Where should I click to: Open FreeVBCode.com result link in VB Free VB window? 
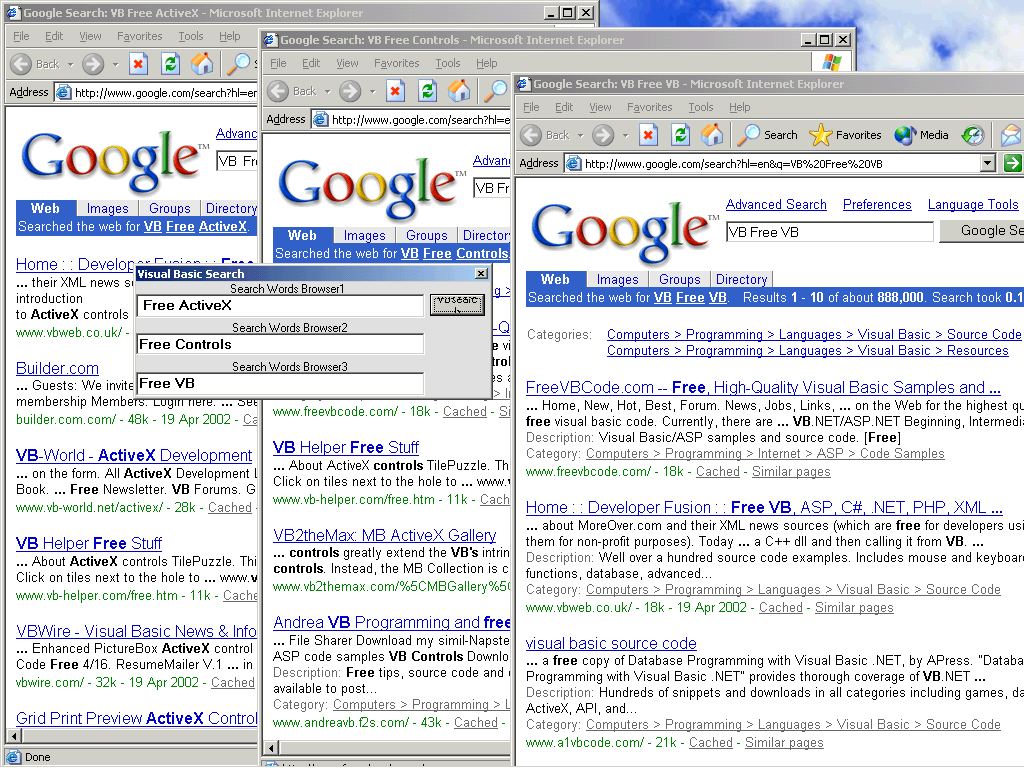[763, 387]
